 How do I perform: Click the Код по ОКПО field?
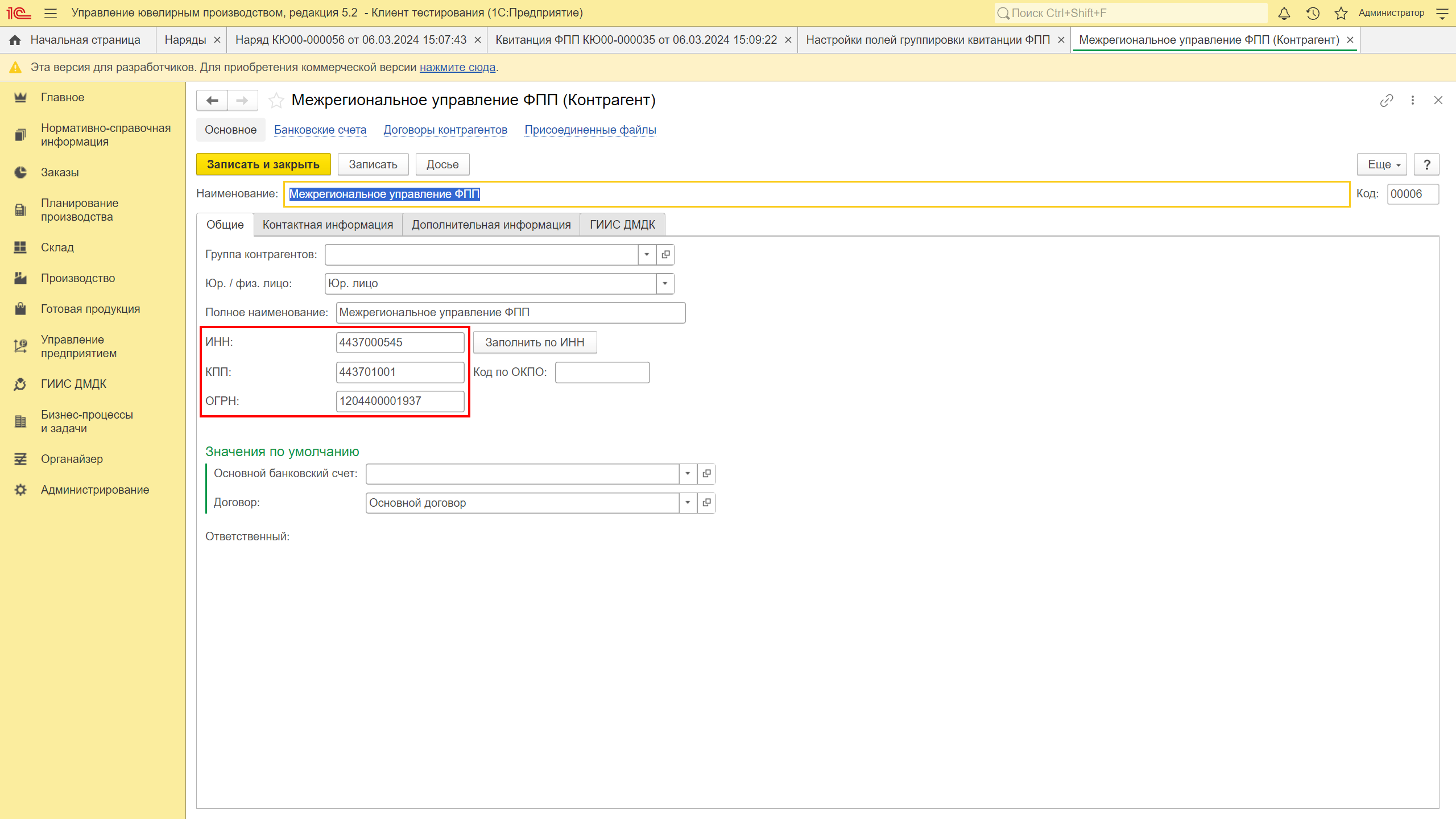(602, 372)
